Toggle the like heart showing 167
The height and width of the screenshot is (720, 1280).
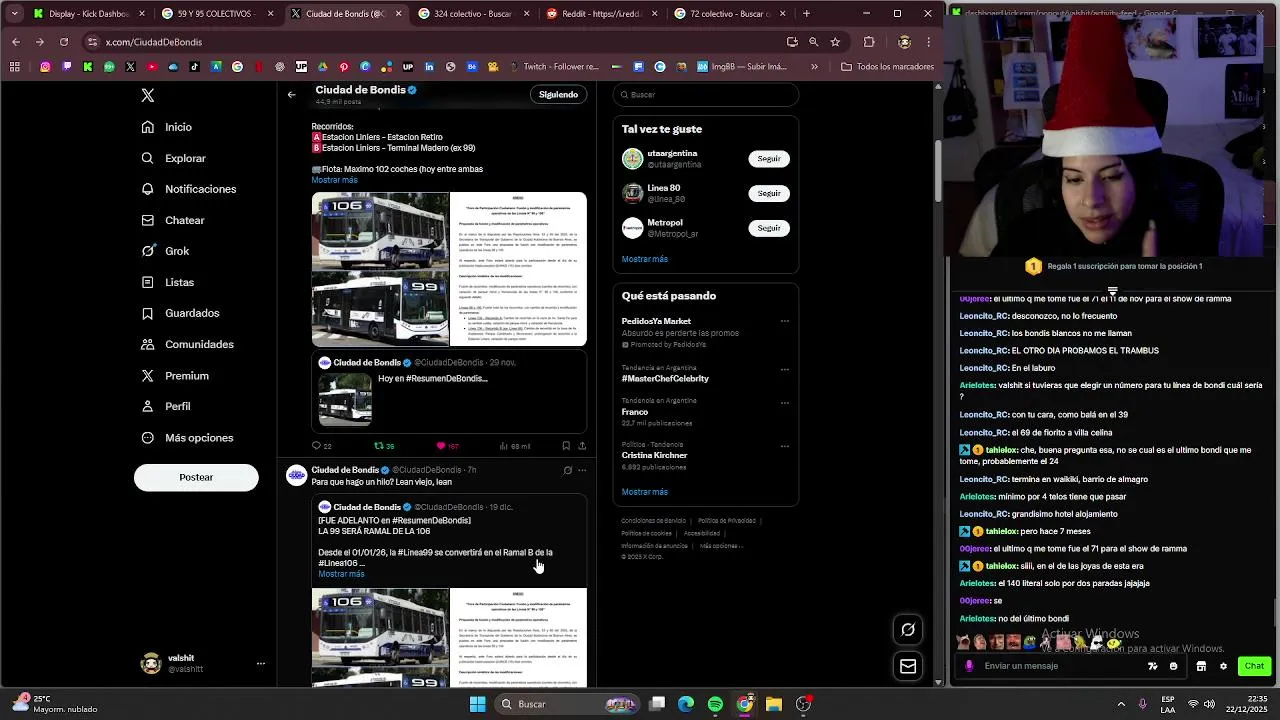(x=441, y=446)
